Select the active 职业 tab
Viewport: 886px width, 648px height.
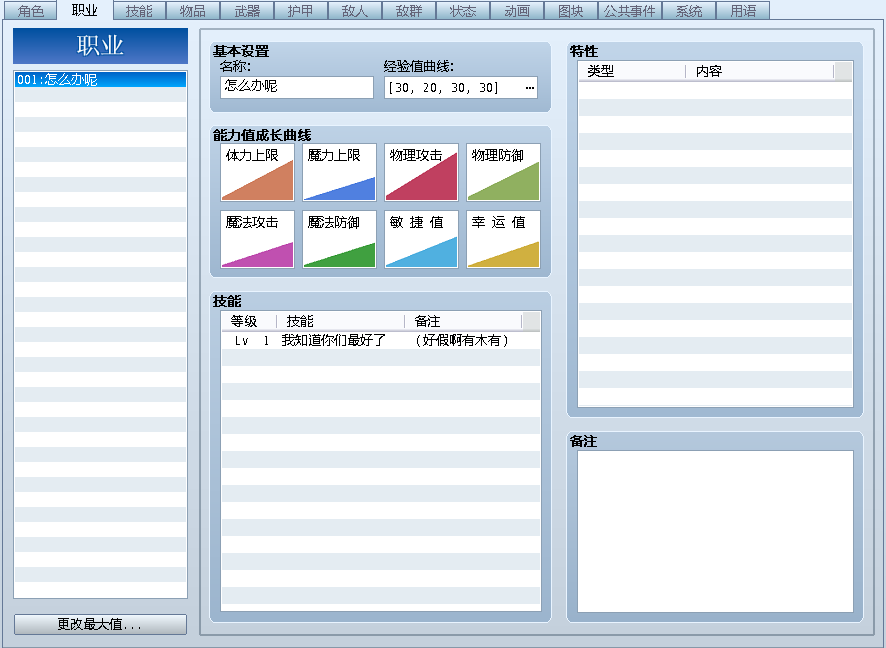click(x=85, y=10)
